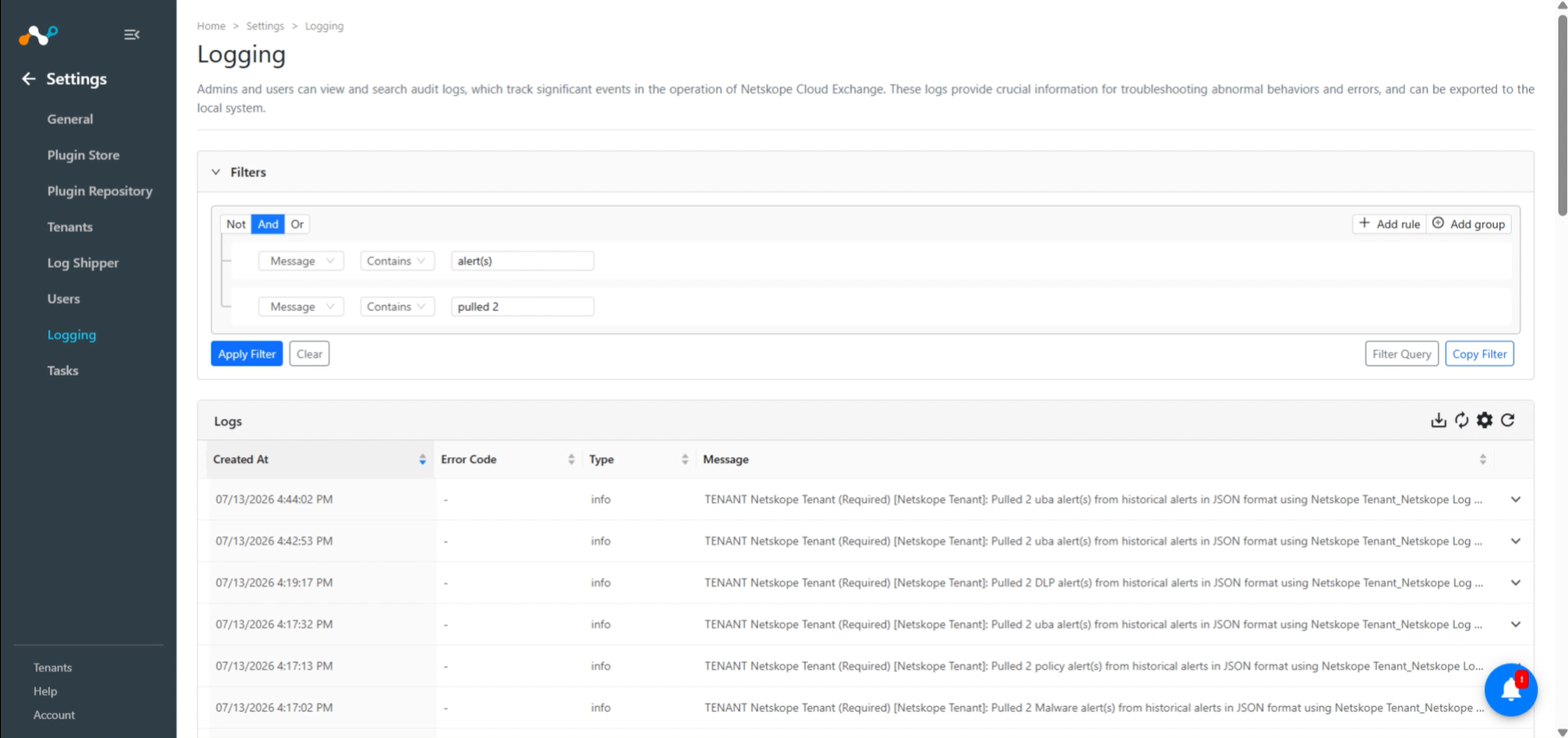Click the page vertical scrollbar
Image resolution: width=1568 pixels, height=738 pixels.
[x=1561, y=114]
